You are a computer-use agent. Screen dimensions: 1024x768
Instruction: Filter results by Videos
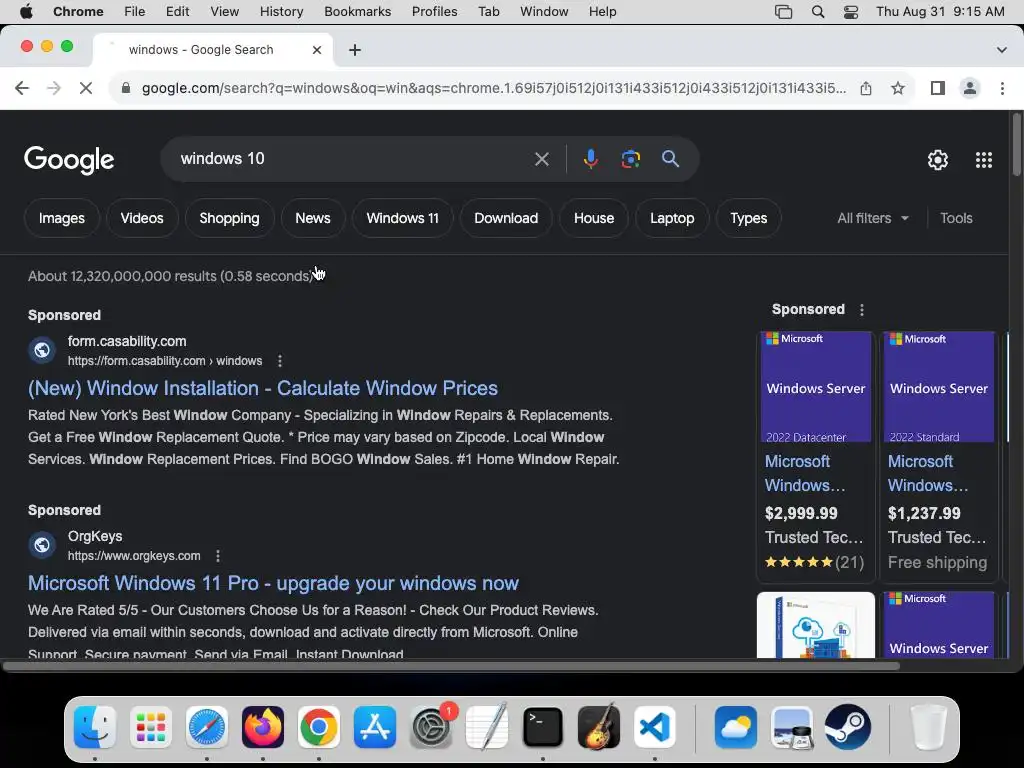pyautogui.click(x=142, y=218)
